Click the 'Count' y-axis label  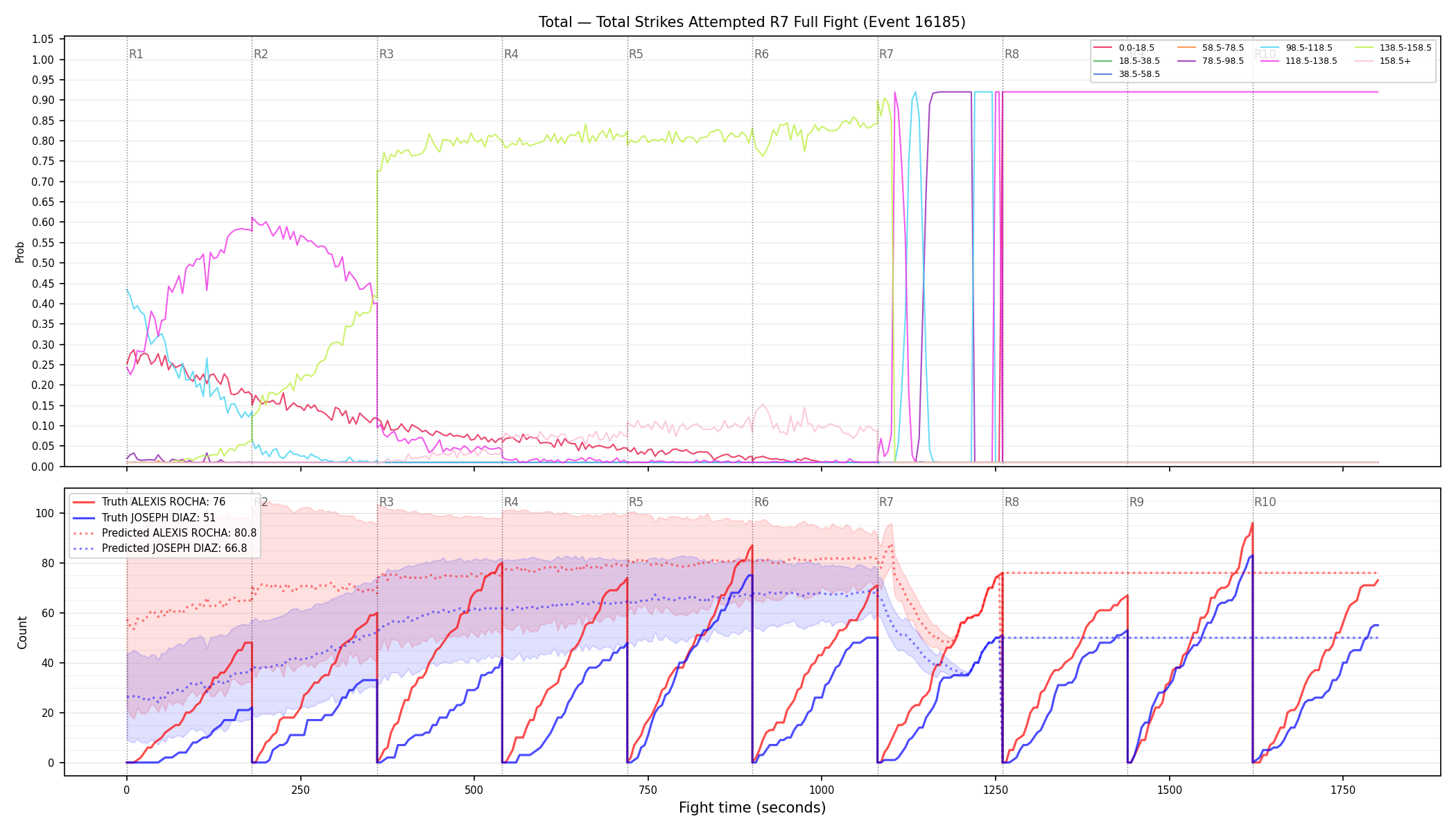[x=22, y=632]
